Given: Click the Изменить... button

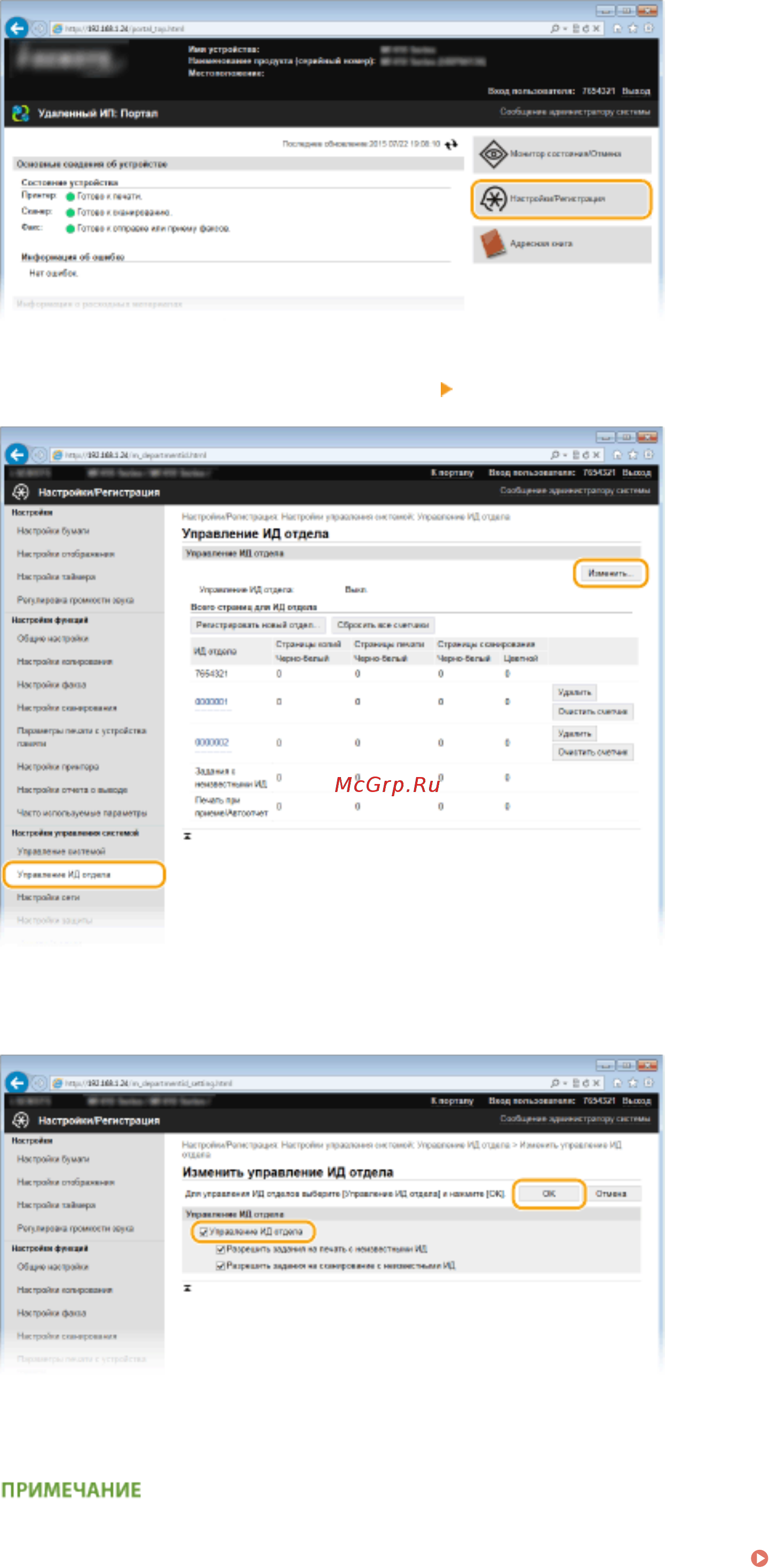Looking at the screenshot, I should click(x=610, y=573).
